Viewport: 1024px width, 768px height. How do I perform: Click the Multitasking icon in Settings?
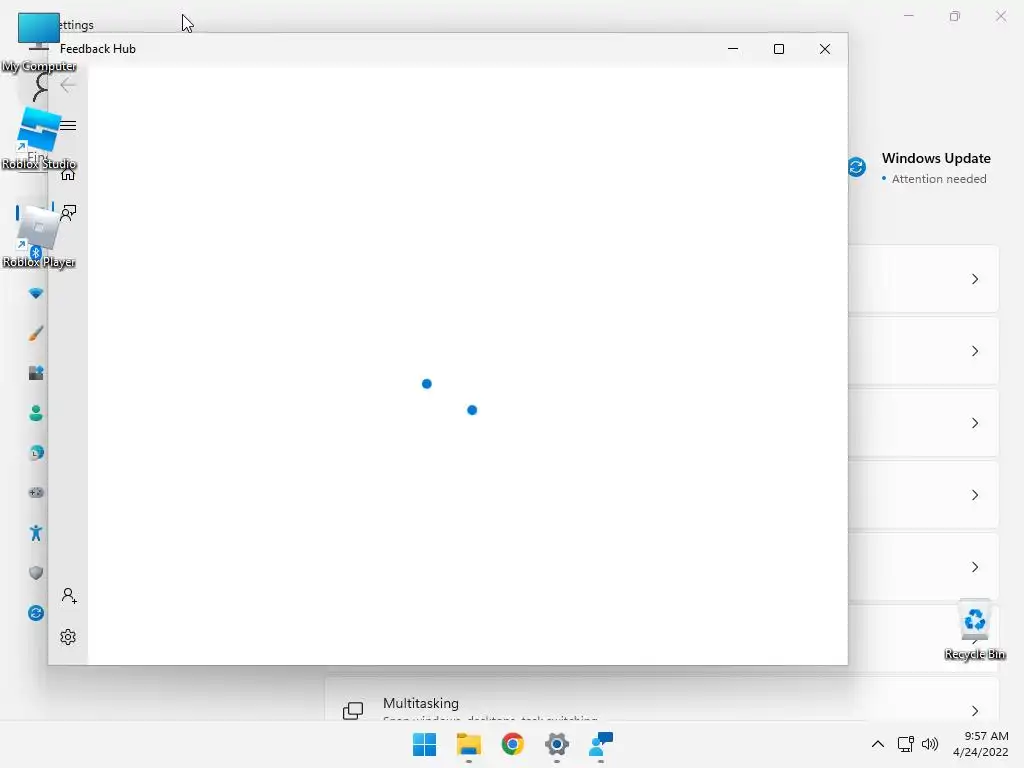(x=353, y=711)
